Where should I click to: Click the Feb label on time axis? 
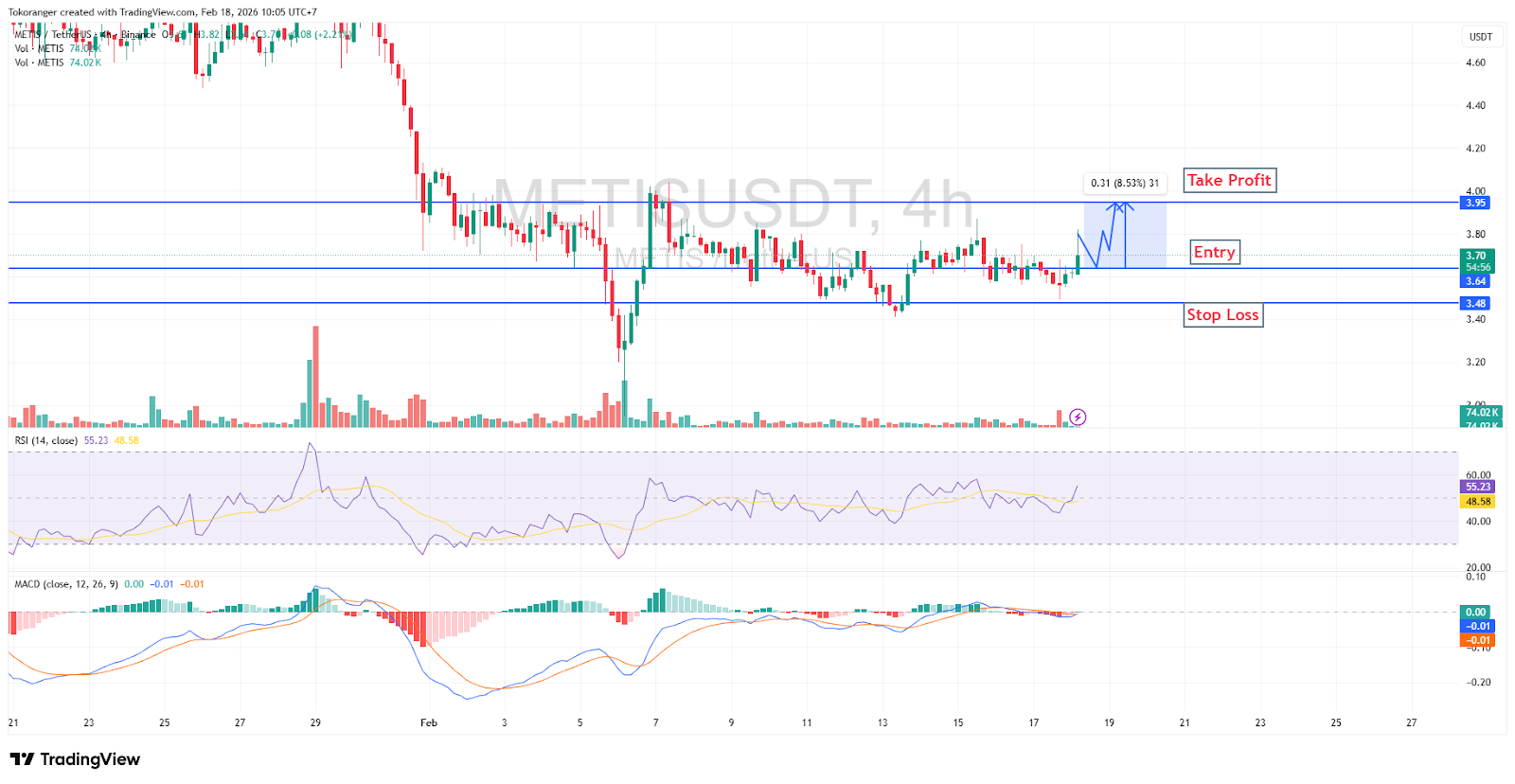[x=429, y=722]
